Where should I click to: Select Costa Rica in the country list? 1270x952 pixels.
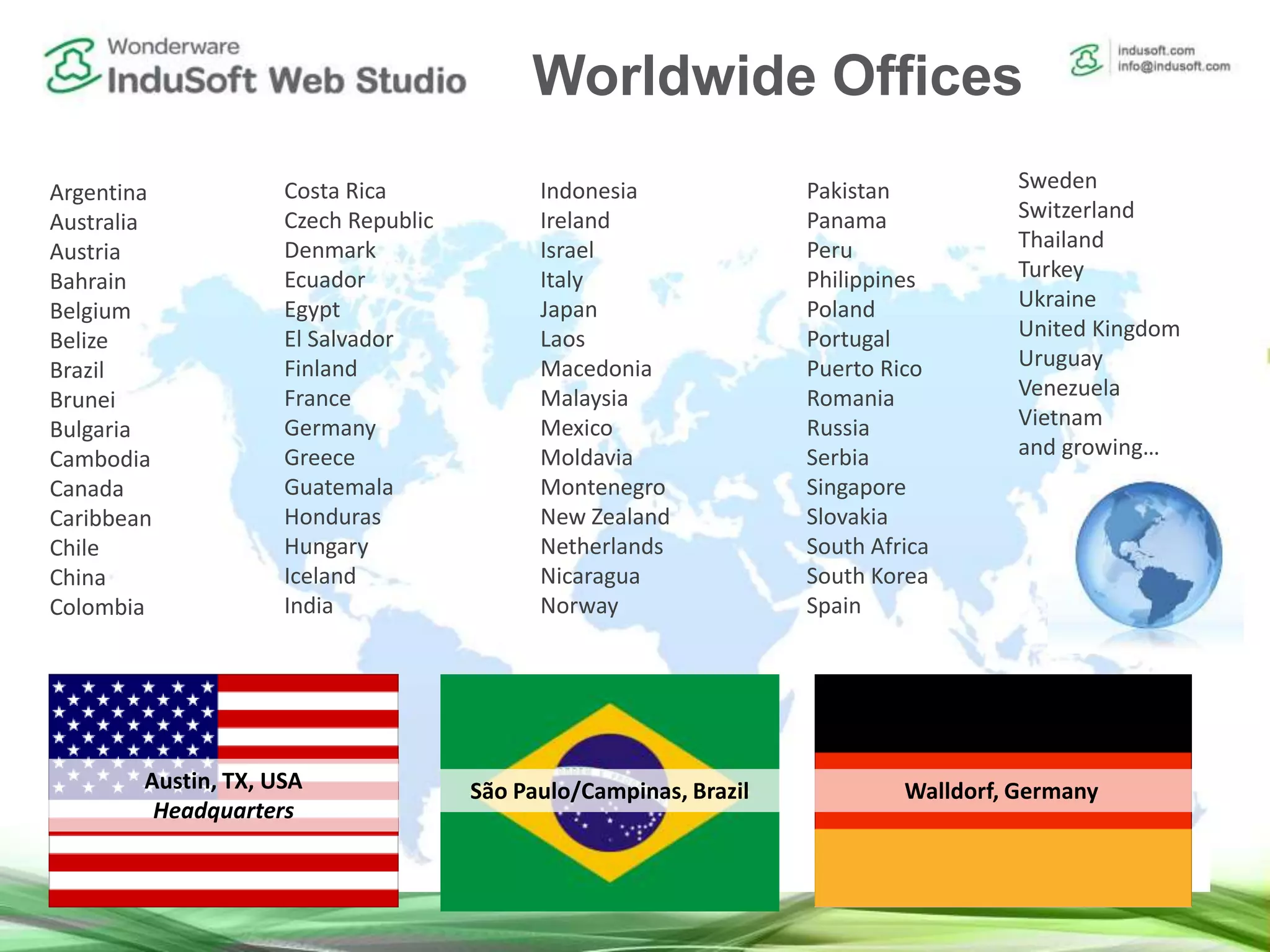point(335,191)
